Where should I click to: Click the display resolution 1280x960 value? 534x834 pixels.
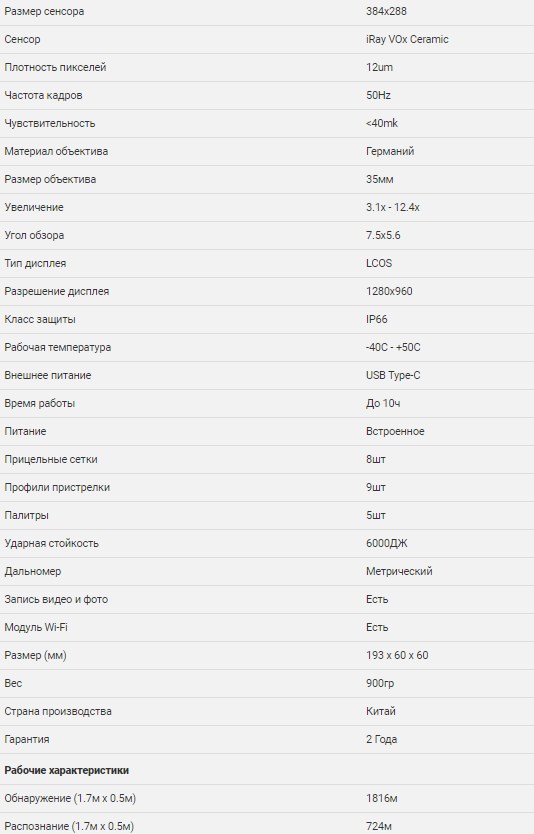tap(389, 291)
